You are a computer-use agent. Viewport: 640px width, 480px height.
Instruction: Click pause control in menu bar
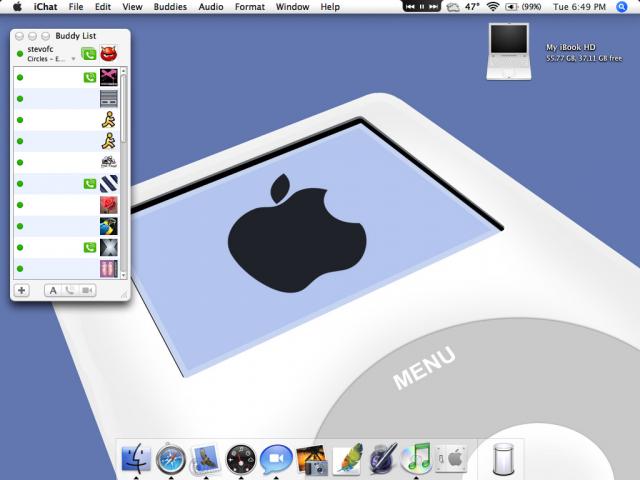422,7
